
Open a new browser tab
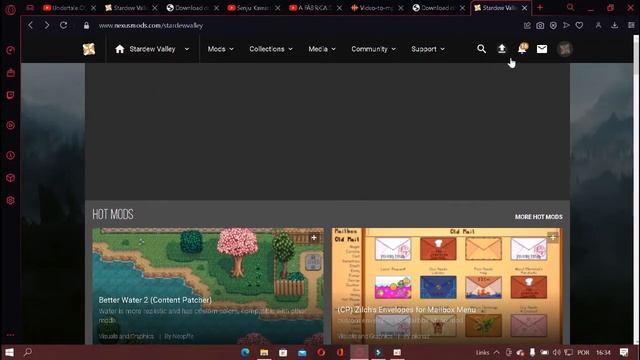pyautogui.click(x=540, y=7)
